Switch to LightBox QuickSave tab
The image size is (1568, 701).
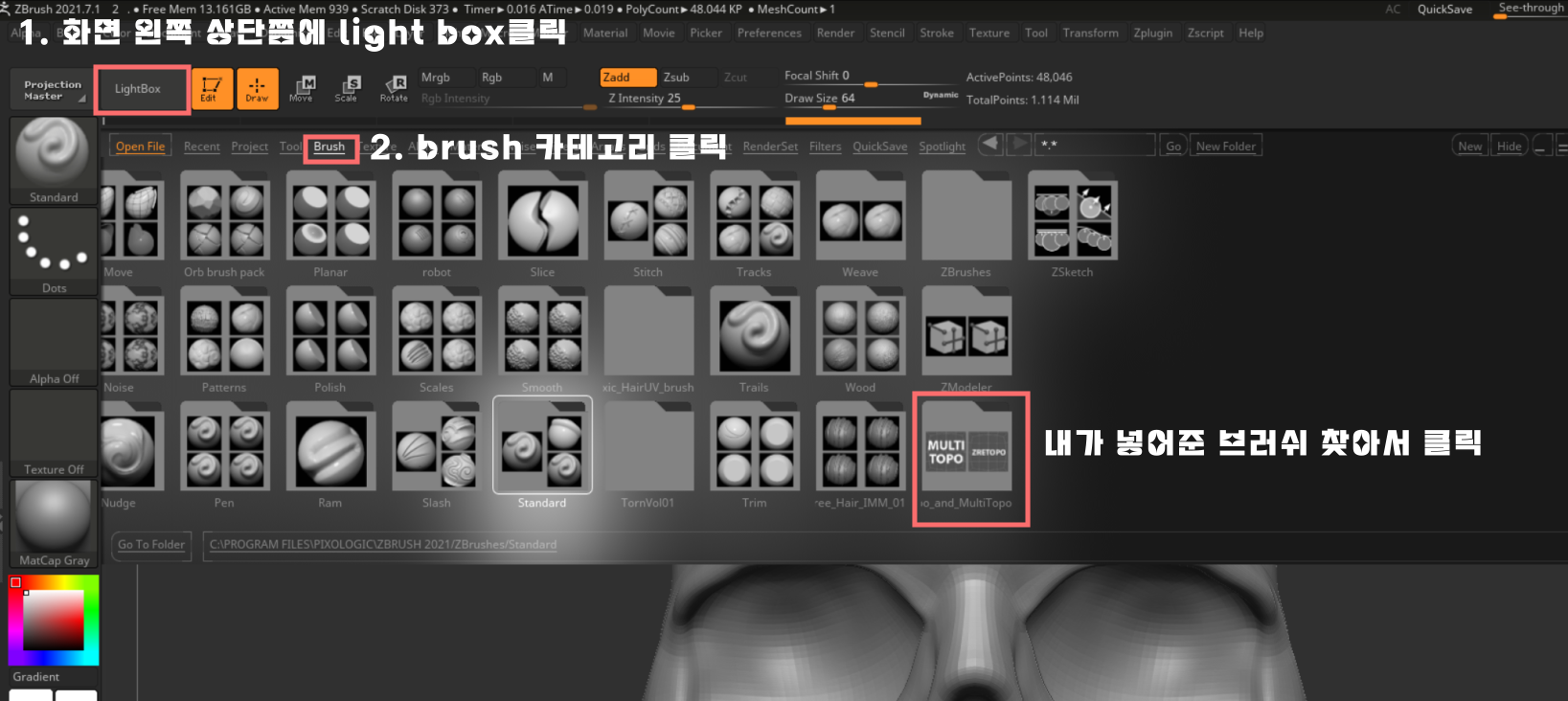pos(879,147)
